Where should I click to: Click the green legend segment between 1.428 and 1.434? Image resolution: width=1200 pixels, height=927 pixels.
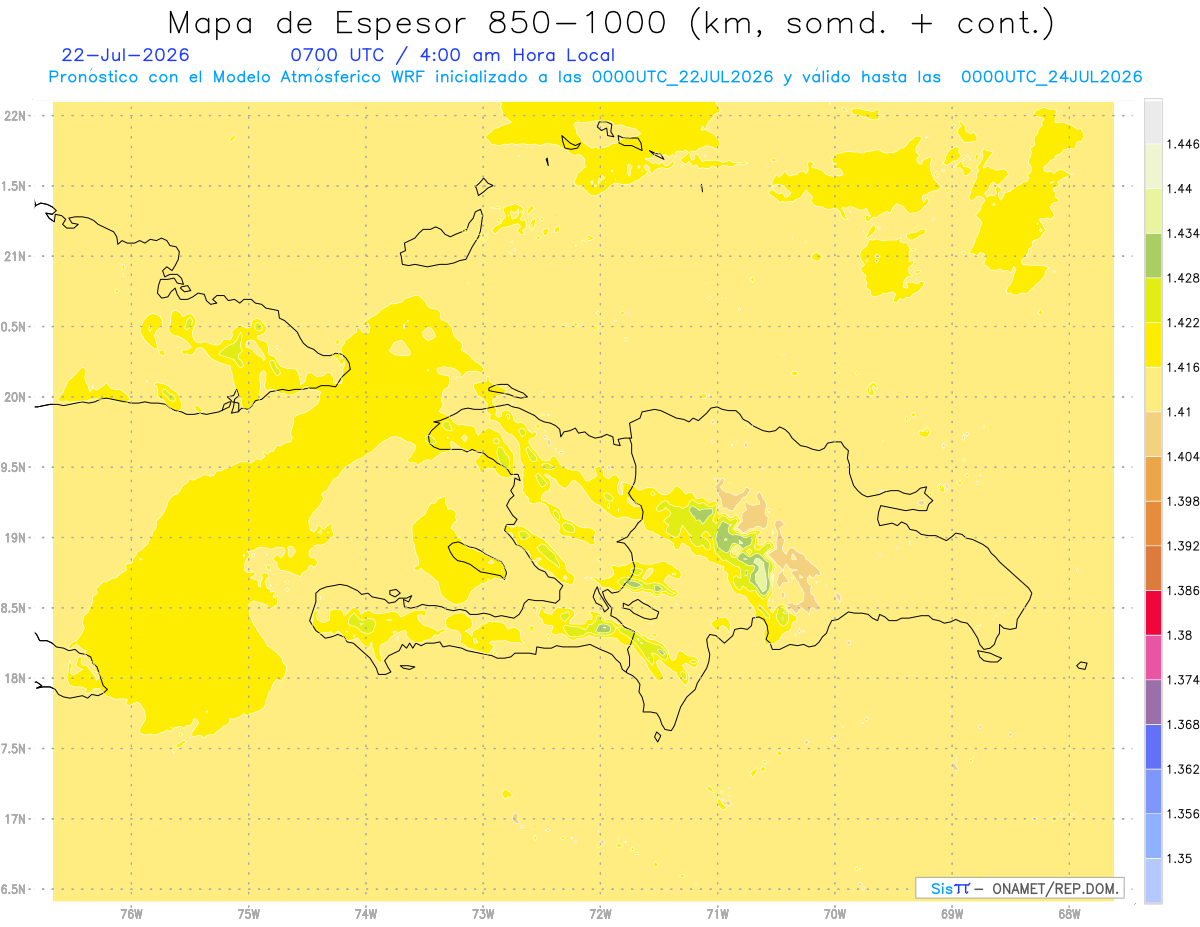(1153, 255)
